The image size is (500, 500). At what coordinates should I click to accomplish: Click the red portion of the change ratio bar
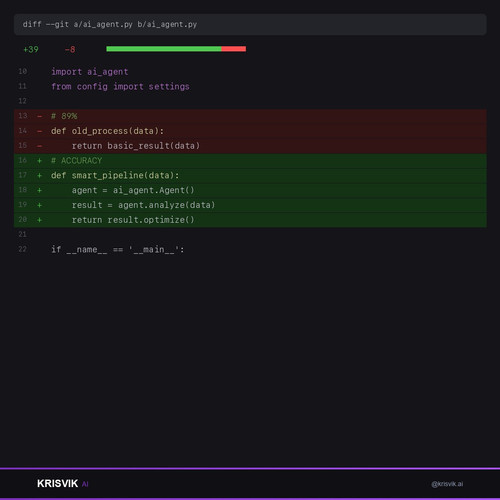coord(234,49)
